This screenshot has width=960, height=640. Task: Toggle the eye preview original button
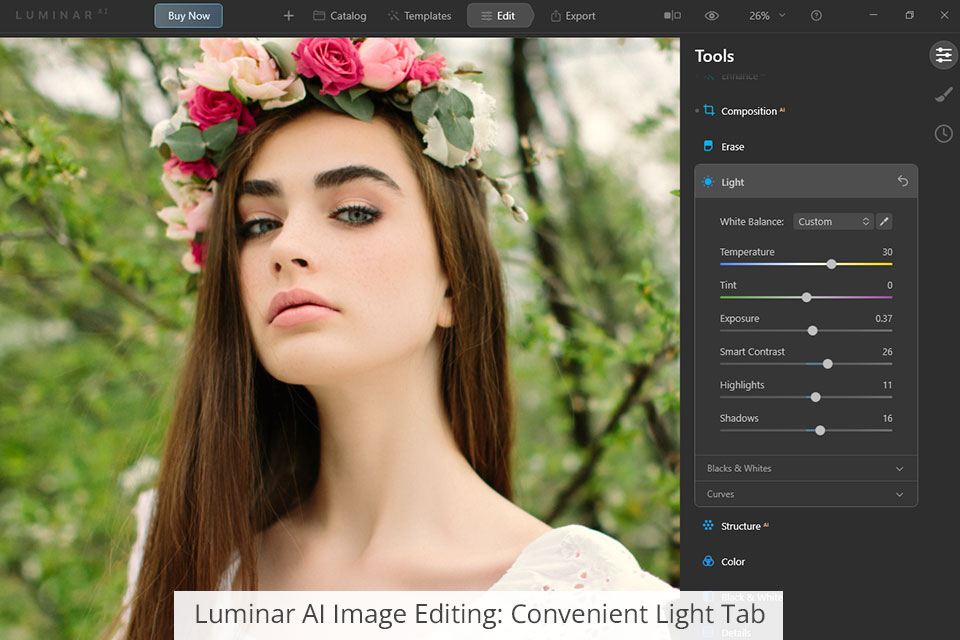711,16
